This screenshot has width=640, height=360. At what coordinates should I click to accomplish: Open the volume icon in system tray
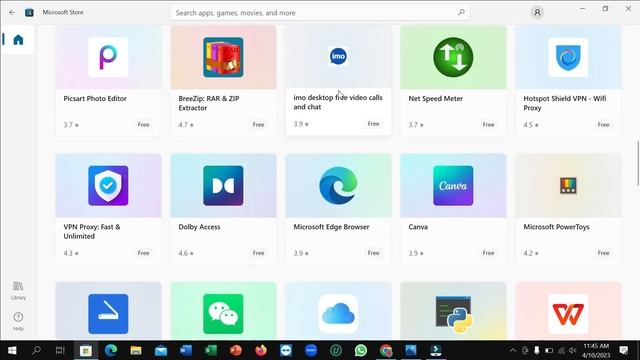(x=573, y=350)
